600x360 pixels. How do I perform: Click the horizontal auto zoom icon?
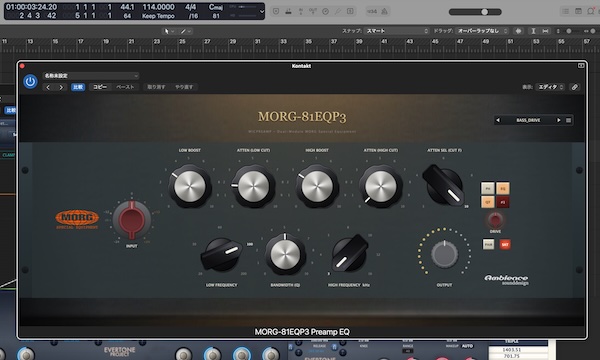[x=545, y=31]
